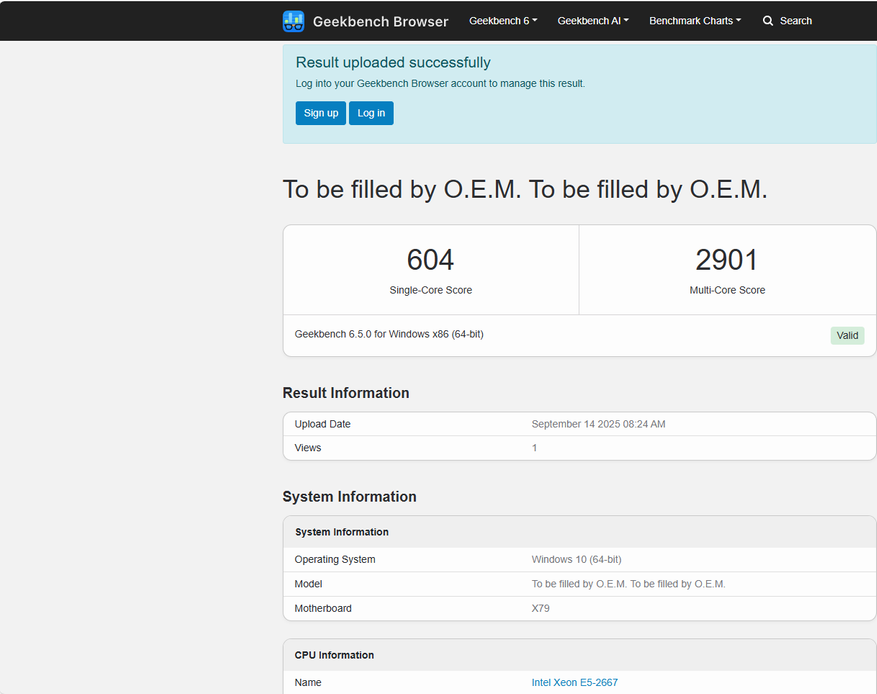Click the Geekbench glasses logo icon
Image resolution: width=877 pixels, height=694 pixels.
(293, 21)
